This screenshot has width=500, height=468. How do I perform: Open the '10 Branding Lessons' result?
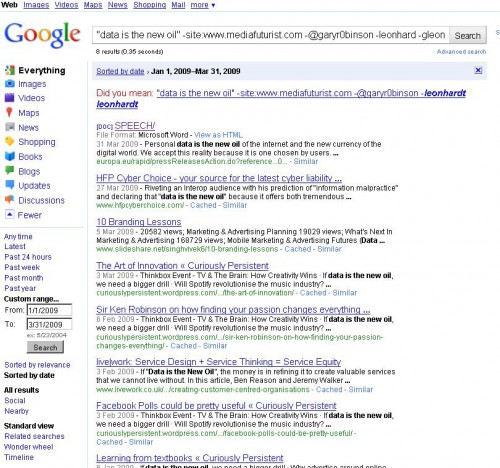tap(139, 222)
